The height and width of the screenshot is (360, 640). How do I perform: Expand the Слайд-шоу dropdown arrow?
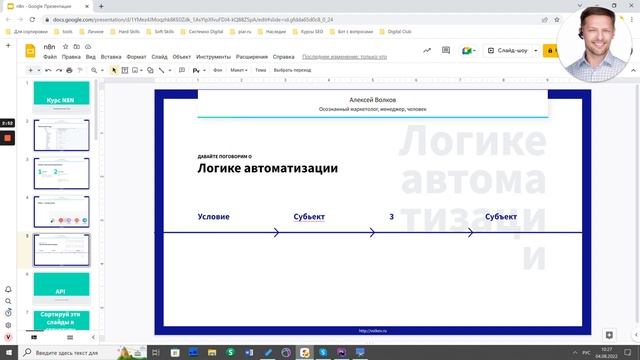(x=536, y=51)
